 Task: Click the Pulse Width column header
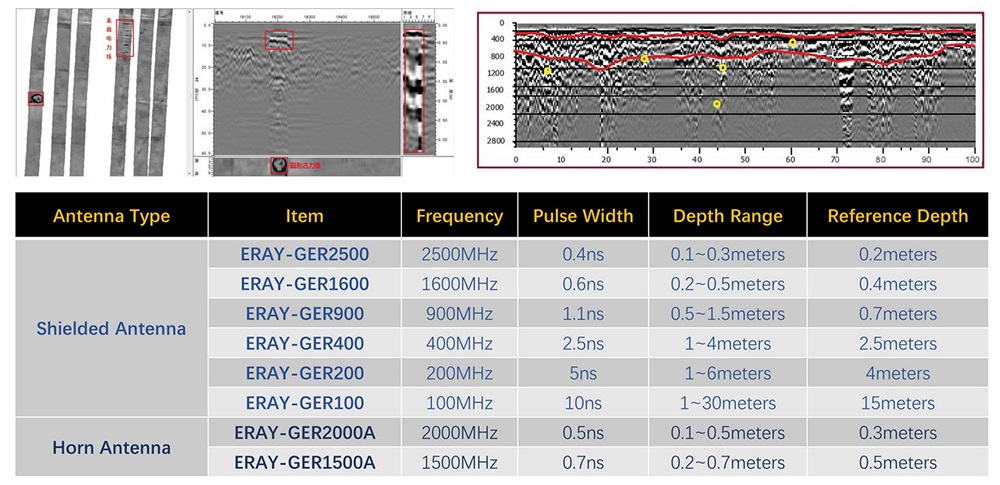click(x=583, y=216)
